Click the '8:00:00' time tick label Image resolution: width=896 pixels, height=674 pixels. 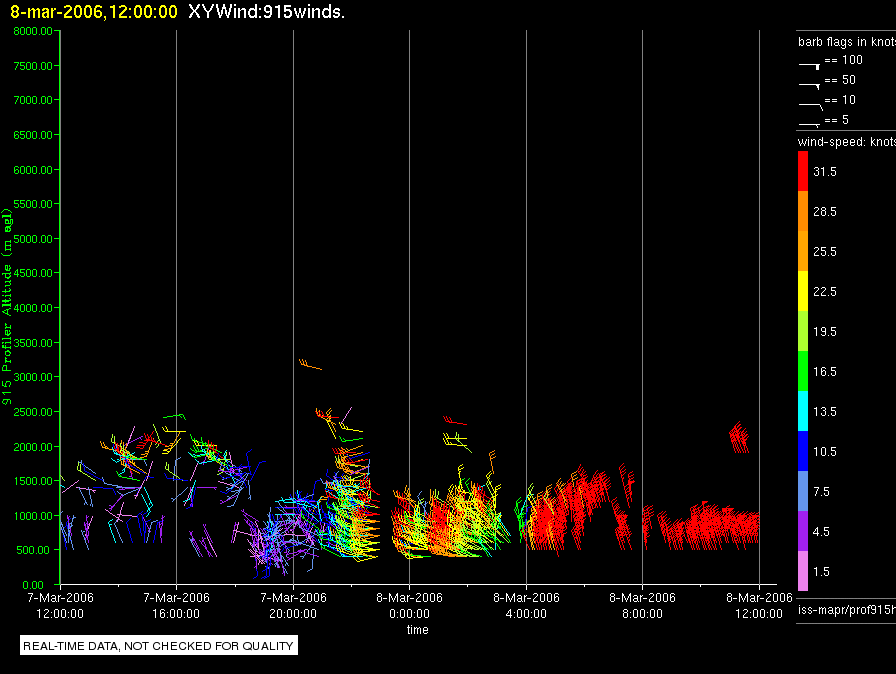(x=642, y=614)
